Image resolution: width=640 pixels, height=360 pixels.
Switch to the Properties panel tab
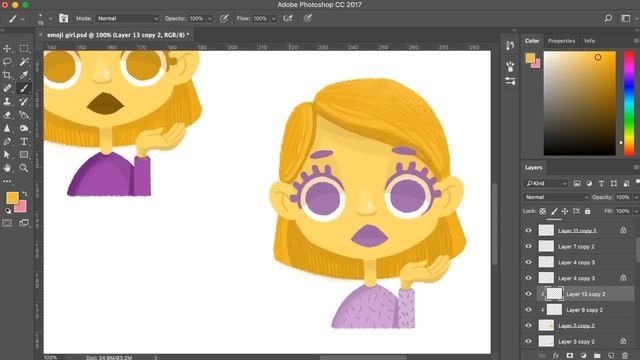click(x=561, y=41)
